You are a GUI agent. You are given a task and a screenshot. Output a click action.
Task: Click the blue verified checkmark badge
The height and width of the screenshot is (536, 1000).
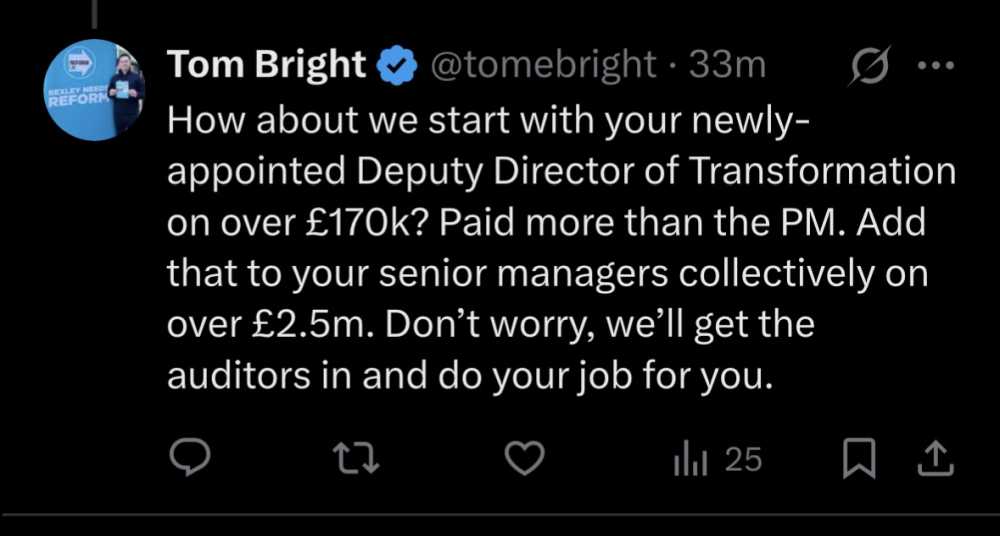(398, 66)
